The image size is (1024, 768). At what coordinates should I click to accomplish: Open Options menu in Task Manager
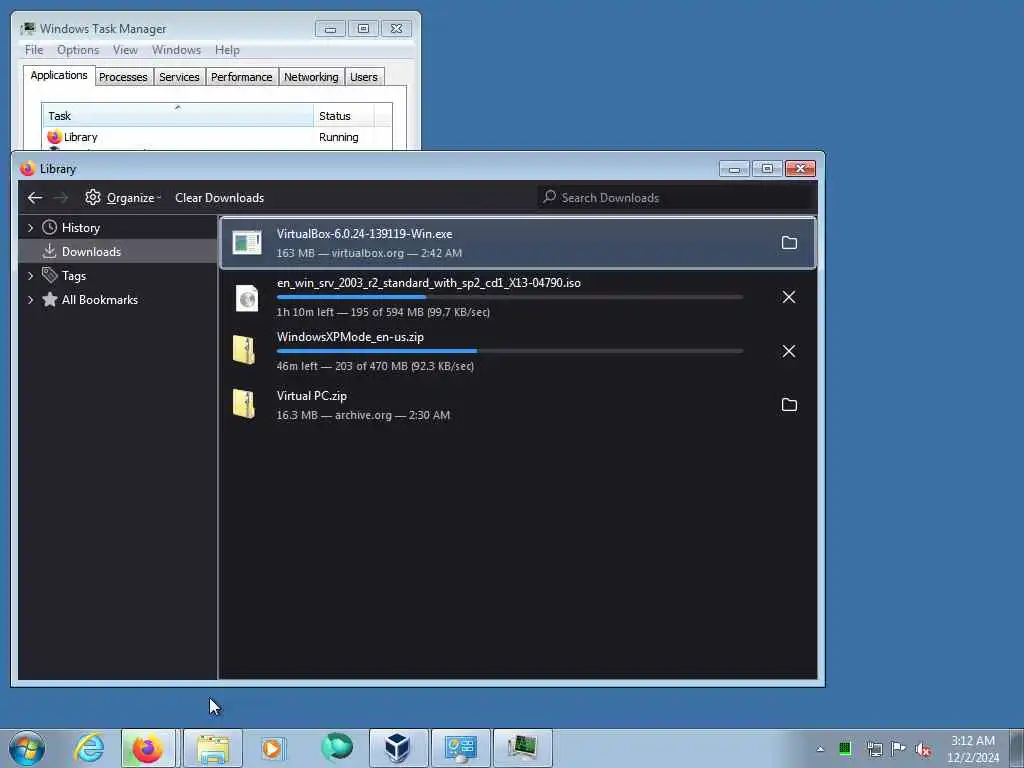point(78,50)
